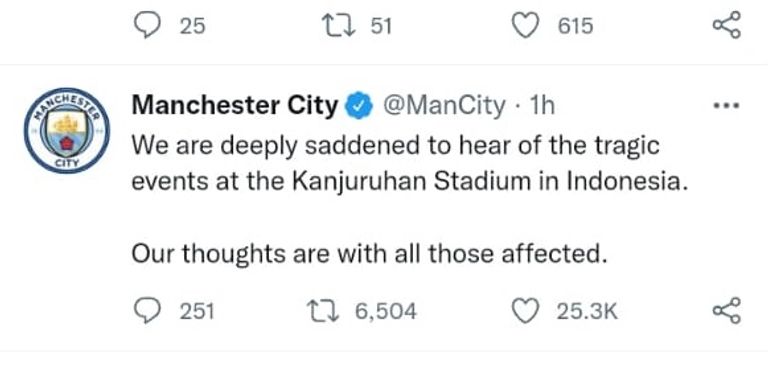Open the three-dot more options menu
Screen dimensions: 768x370
(x=726, y=105)
